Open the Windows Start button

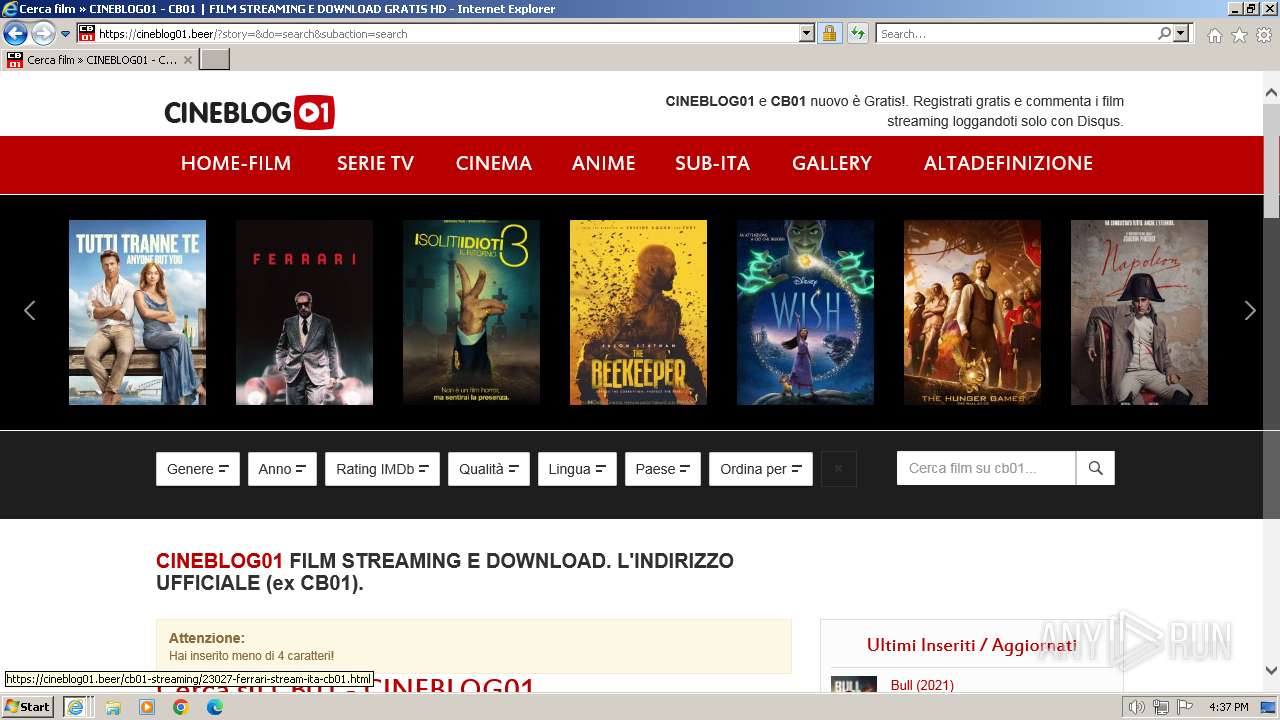click(x=28, y=707)
